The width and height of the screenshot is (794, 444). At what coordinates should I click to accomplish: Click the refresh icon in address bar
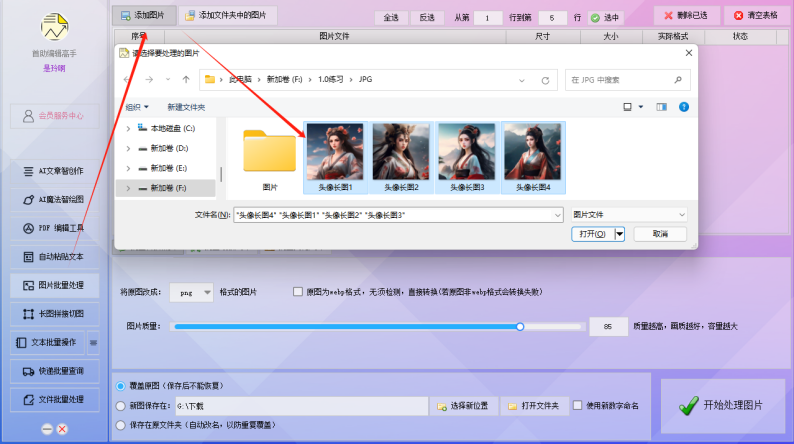(545, 80)
